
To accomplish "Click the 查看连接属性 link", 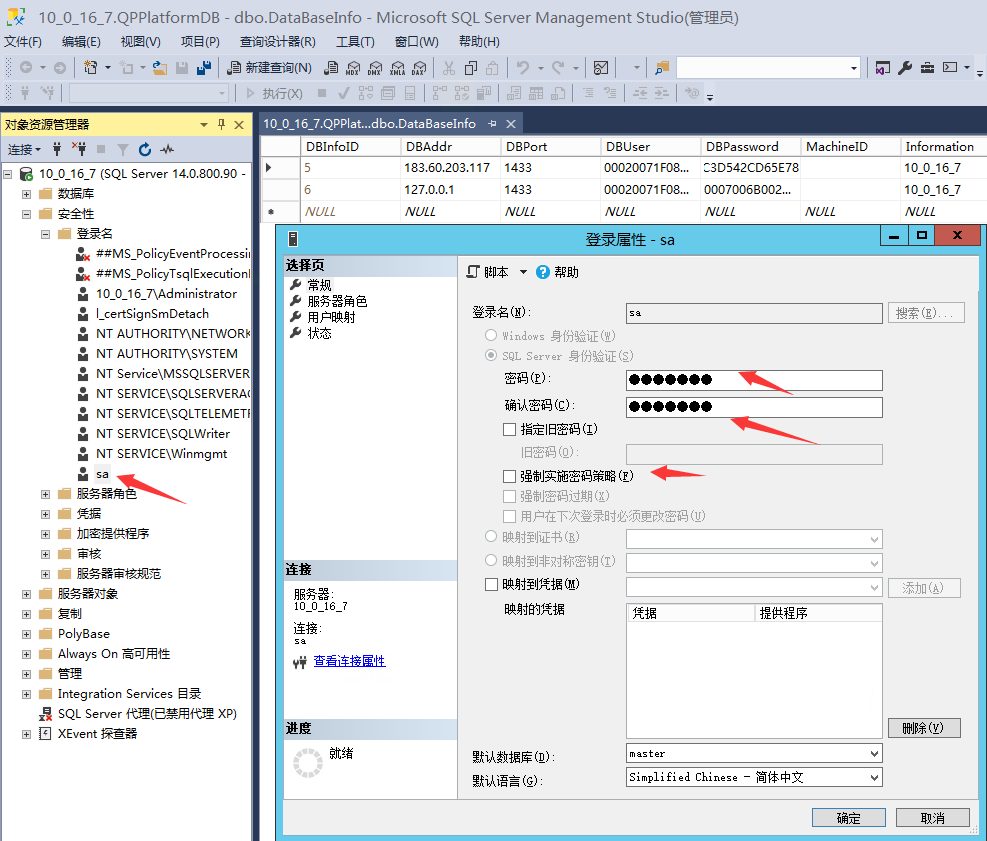I will coord(349,661).
